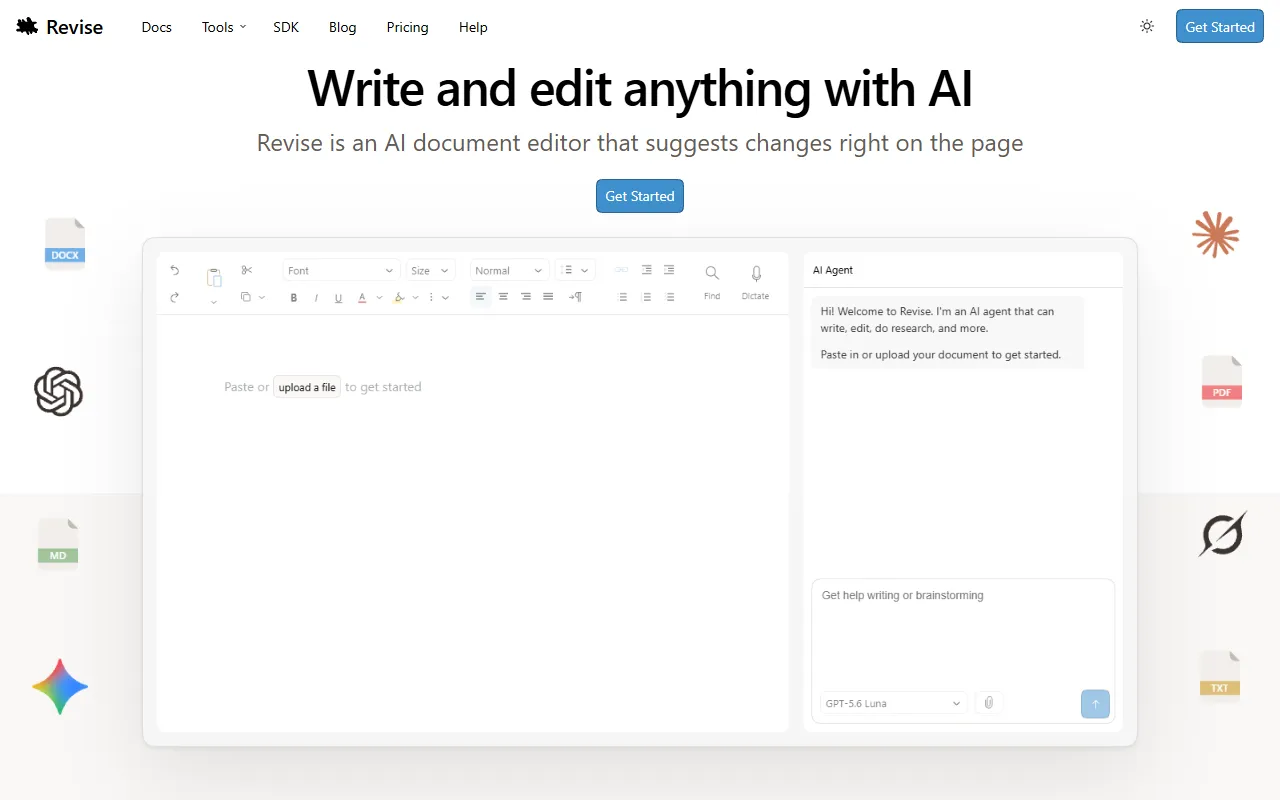This screenshot has width=1280, height=800.
Task: Align text left
Action: click(481, 297)
